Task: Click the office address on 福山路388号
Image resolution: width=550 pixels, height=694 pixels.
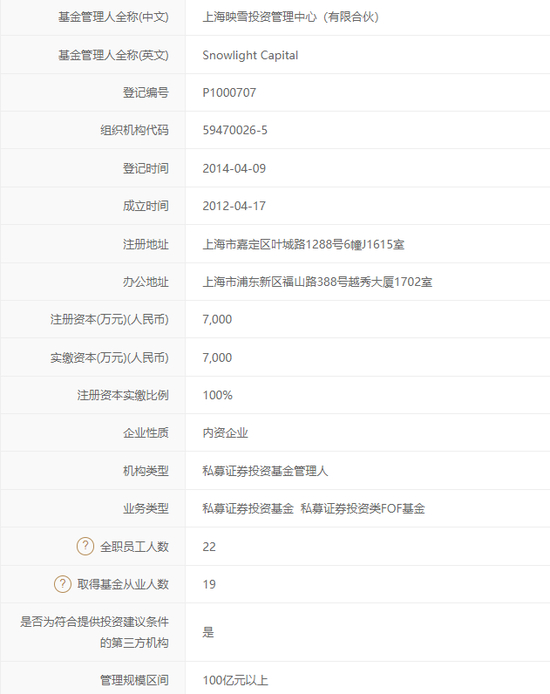Action: point(317,282)
